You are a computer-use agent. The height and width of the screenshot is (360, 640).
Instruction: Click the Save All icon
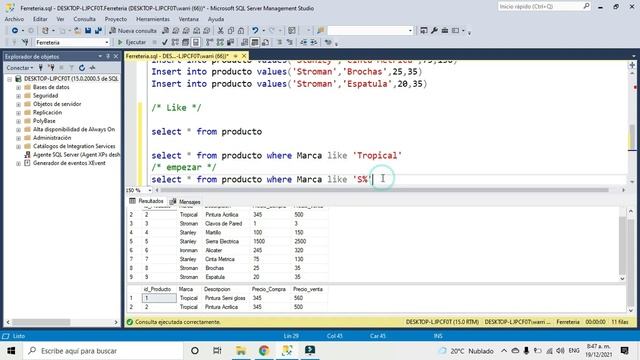98,31
